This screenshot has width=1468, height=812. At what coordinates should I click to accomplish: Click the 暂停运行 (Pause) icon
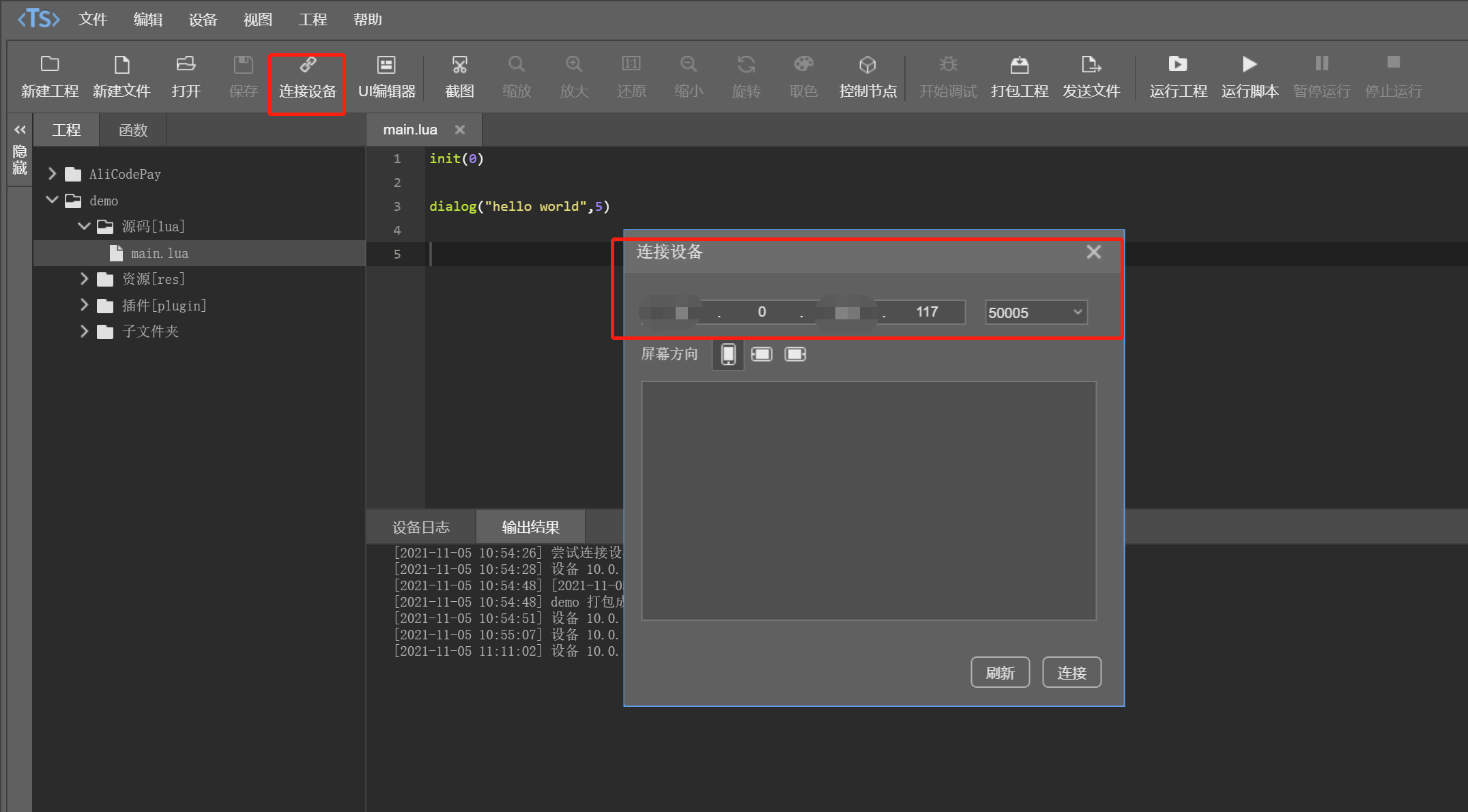[1322, 63]
